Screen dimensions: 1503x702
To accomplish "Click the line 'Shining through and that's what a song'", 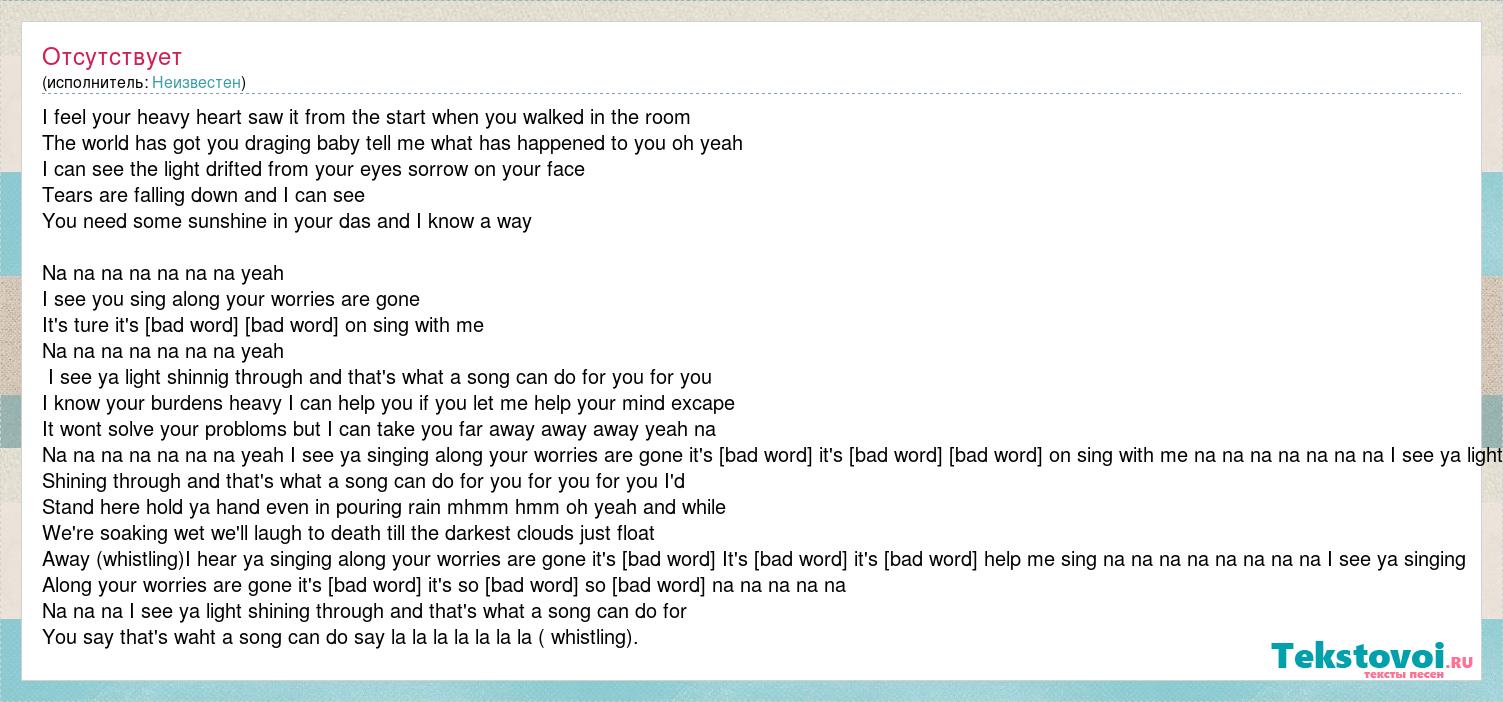I will [364, 482].
